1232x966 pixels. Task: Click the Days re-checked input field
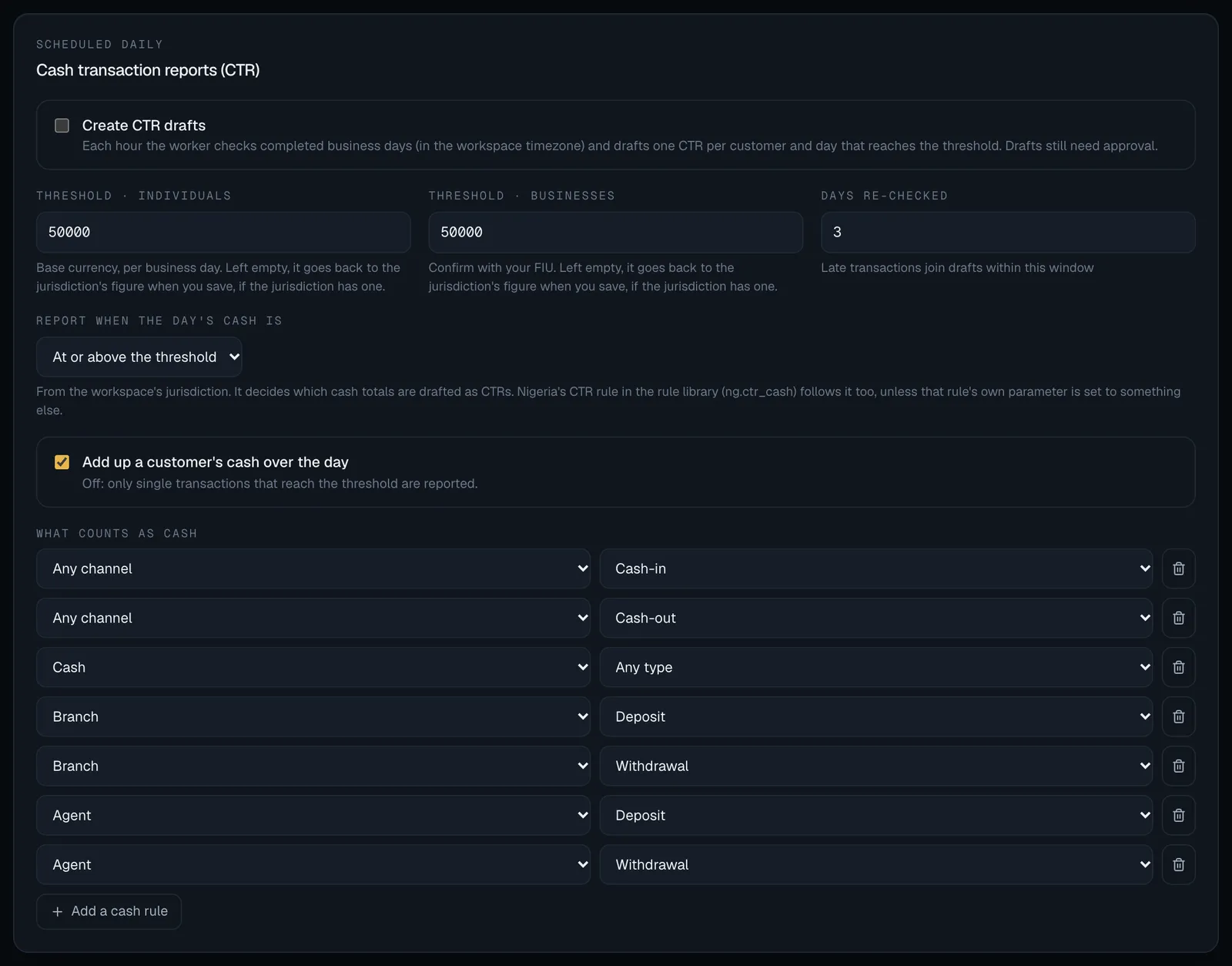click(1008, 232)
